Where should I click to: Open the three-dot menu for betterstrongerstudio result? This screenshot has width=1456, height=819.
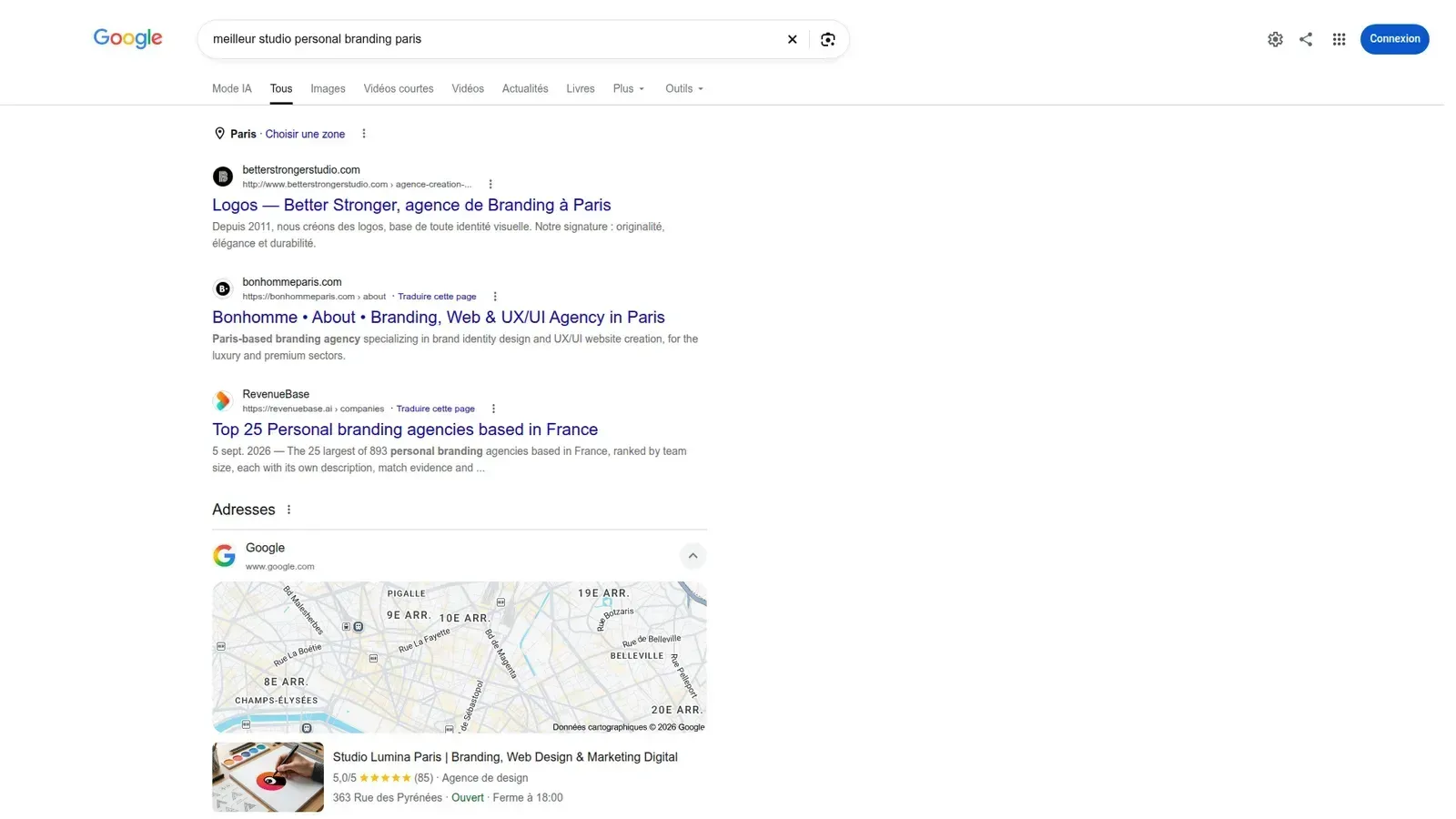pyautogui.click(x=490, y=184)
